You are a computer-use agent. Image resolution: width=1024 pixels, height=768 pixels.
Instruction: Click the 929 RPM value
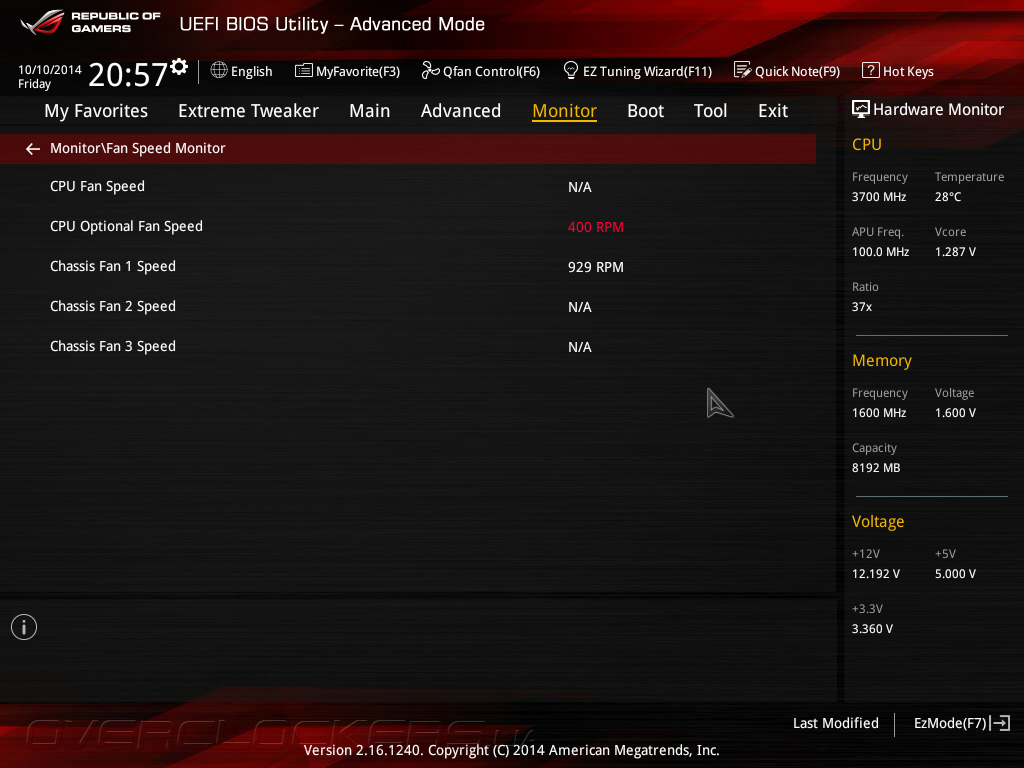click(596, 267)
